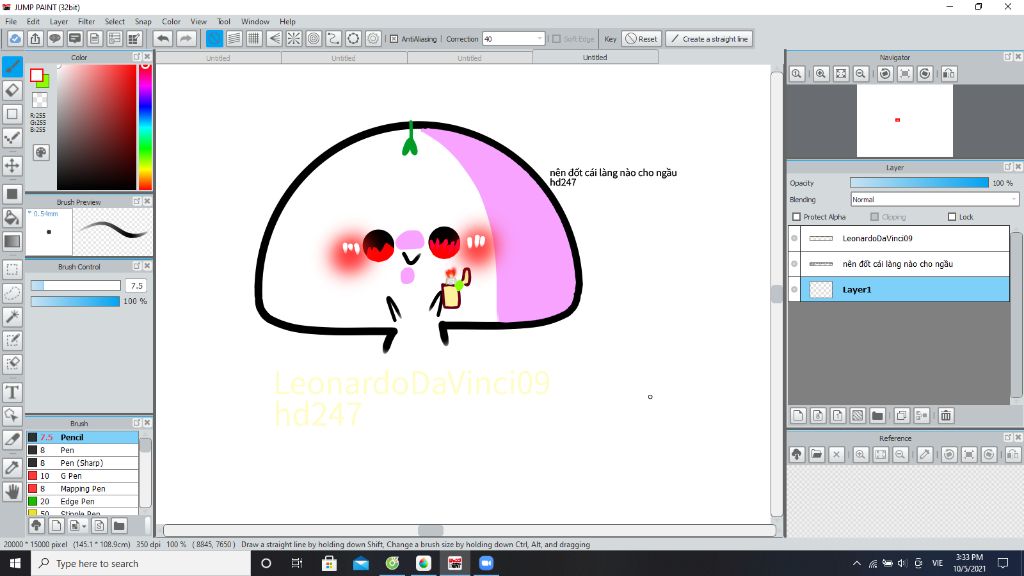This screenshot has height=576, width=1024.
Task: Enable the concentric circle snap guide
Action: coord(313,39)
